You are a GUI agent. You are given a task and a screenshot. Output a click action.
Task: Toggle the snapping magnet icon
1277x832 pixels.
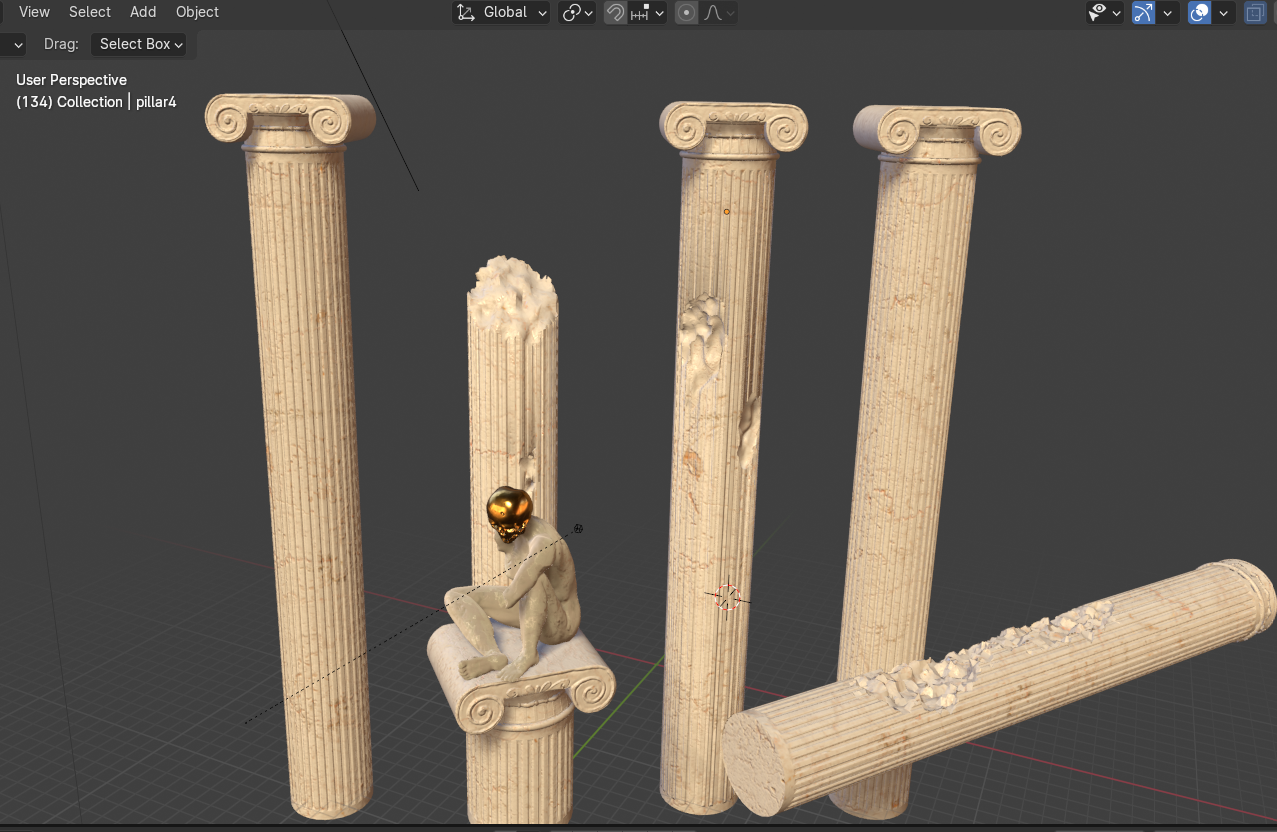pos(616,13)
